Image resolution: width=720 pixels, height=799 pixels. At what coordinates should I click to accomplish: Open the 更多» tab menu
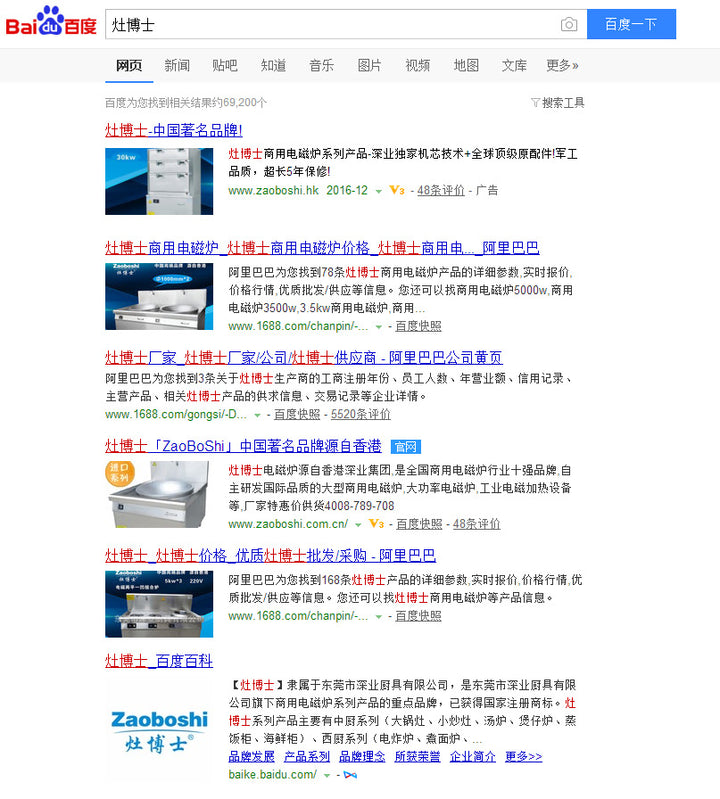[x=562, y=65]
